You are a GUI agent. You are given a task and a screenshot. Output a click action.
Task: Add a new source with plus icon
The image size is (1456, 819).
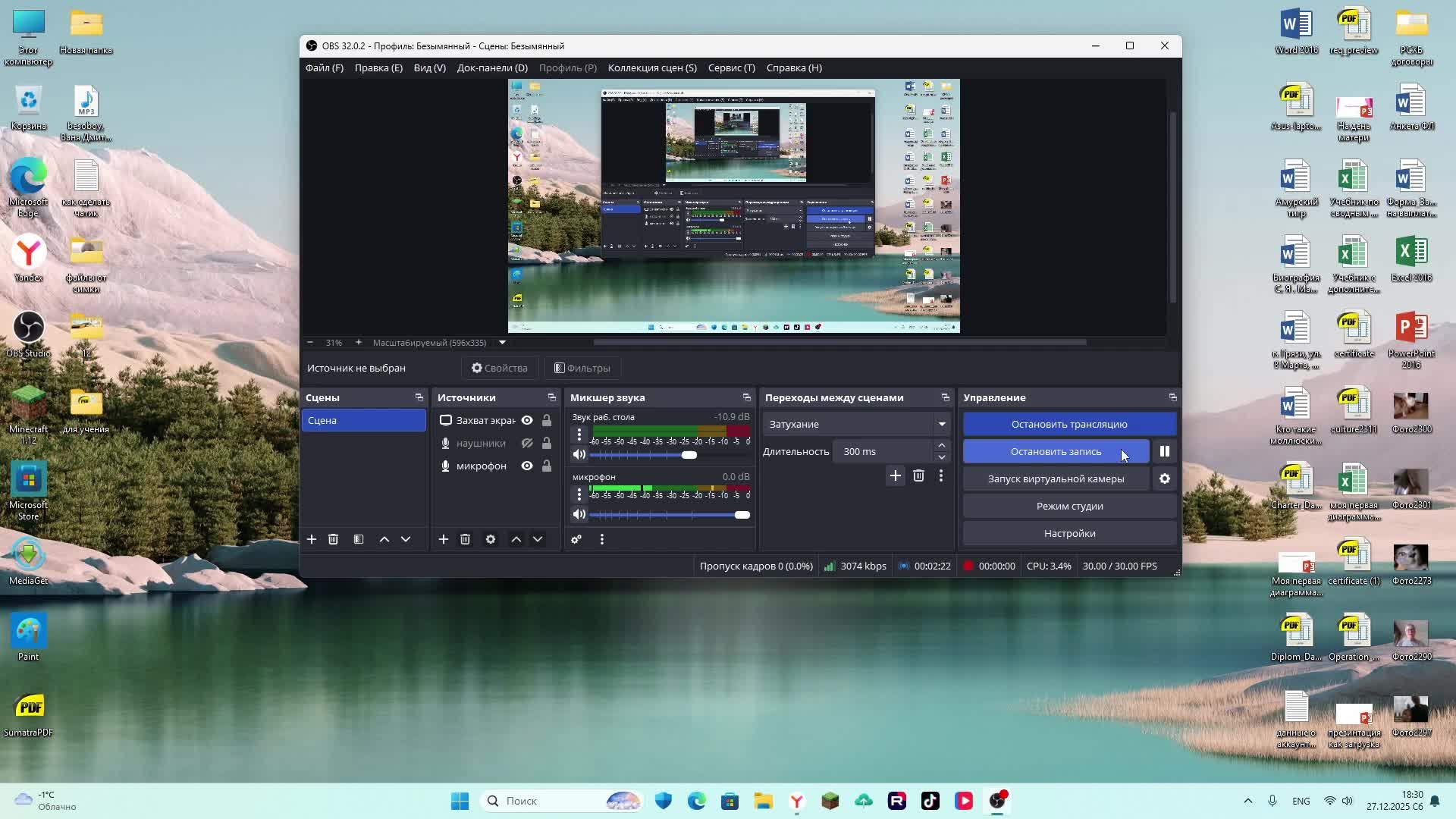click(x=444, y=539)
